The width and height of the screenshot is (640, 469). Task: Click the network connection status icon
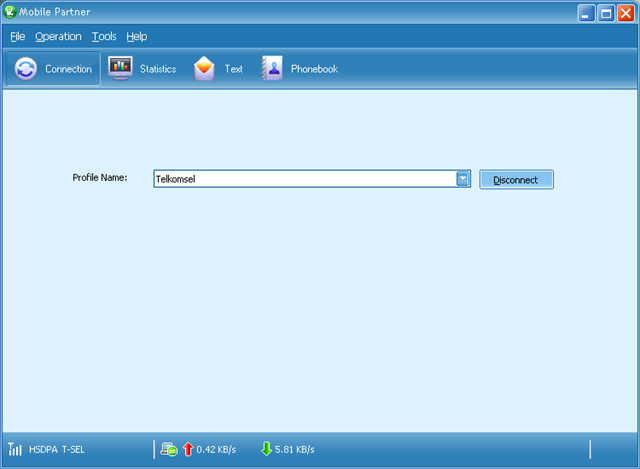pos(169,449)
